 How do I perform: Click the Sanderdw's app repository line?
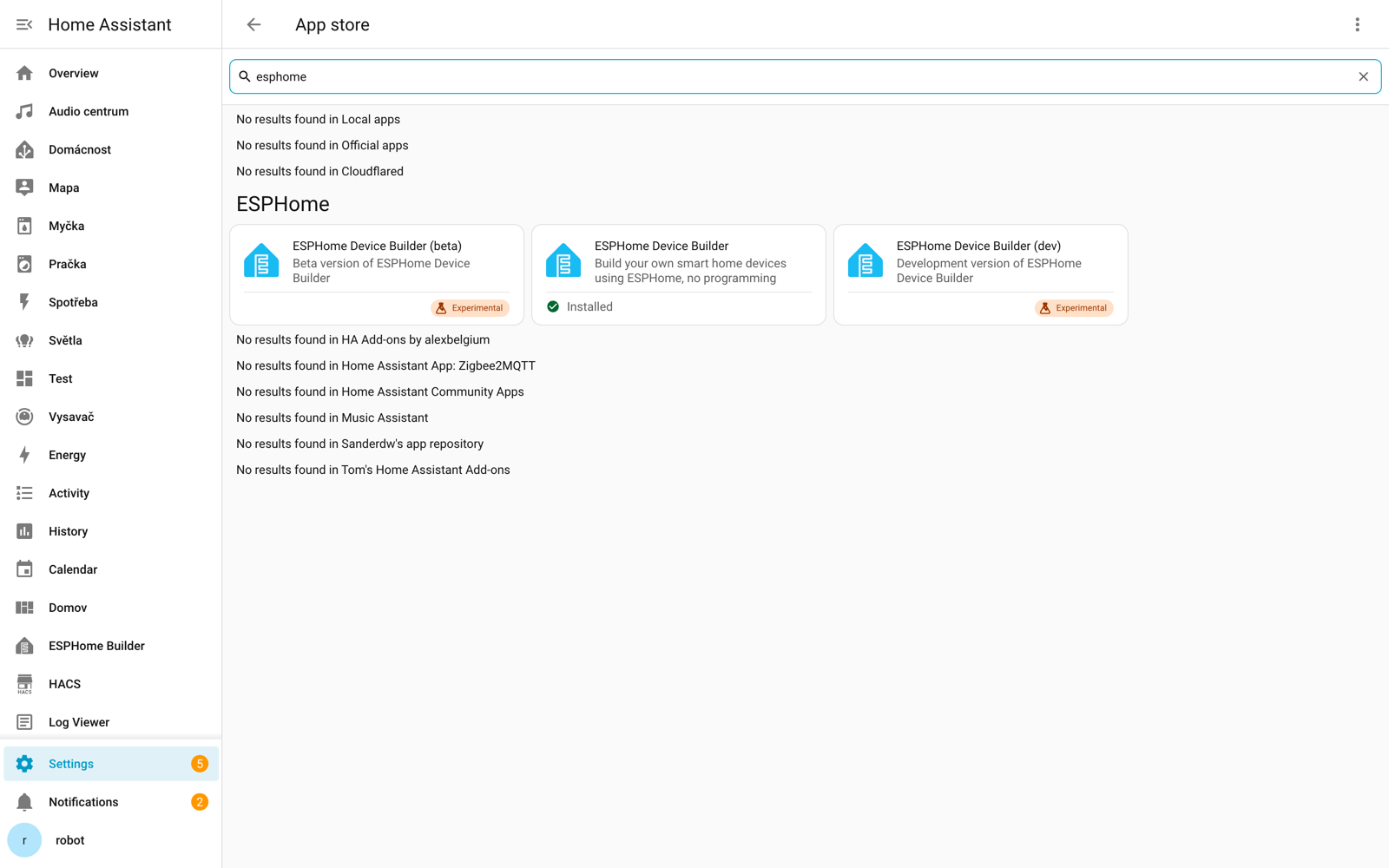tap(360, 444)
